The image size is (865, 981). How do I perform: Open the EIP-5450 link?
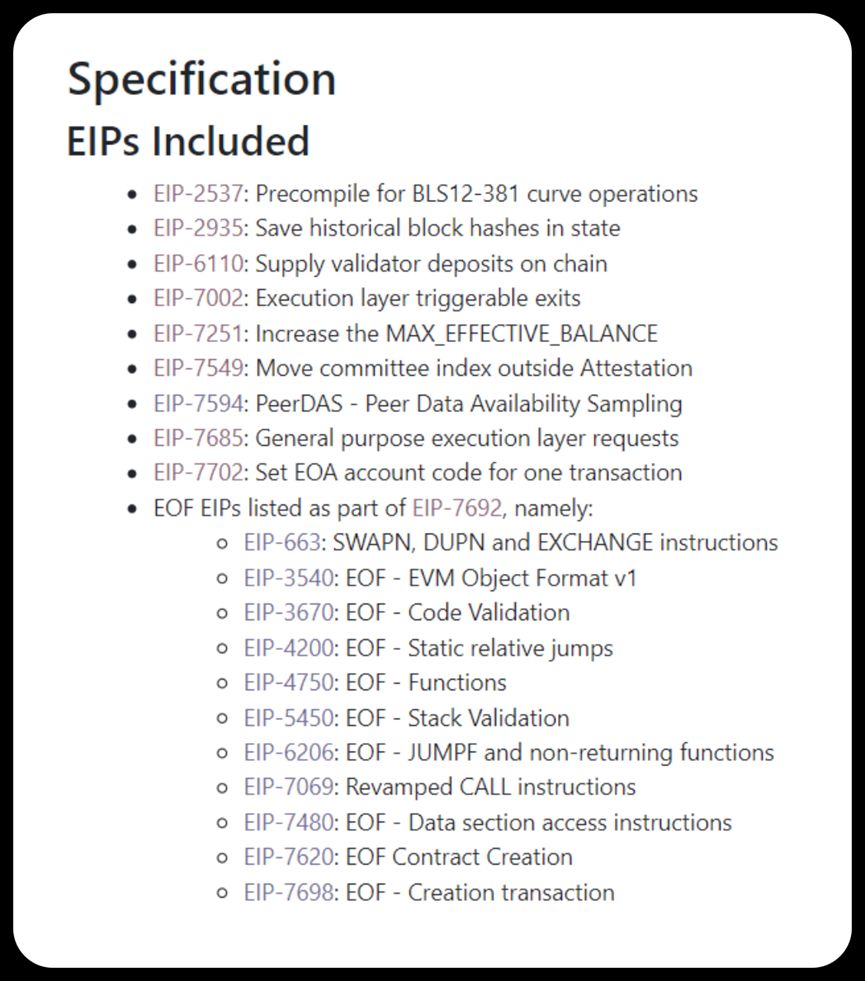click(288, 718)
